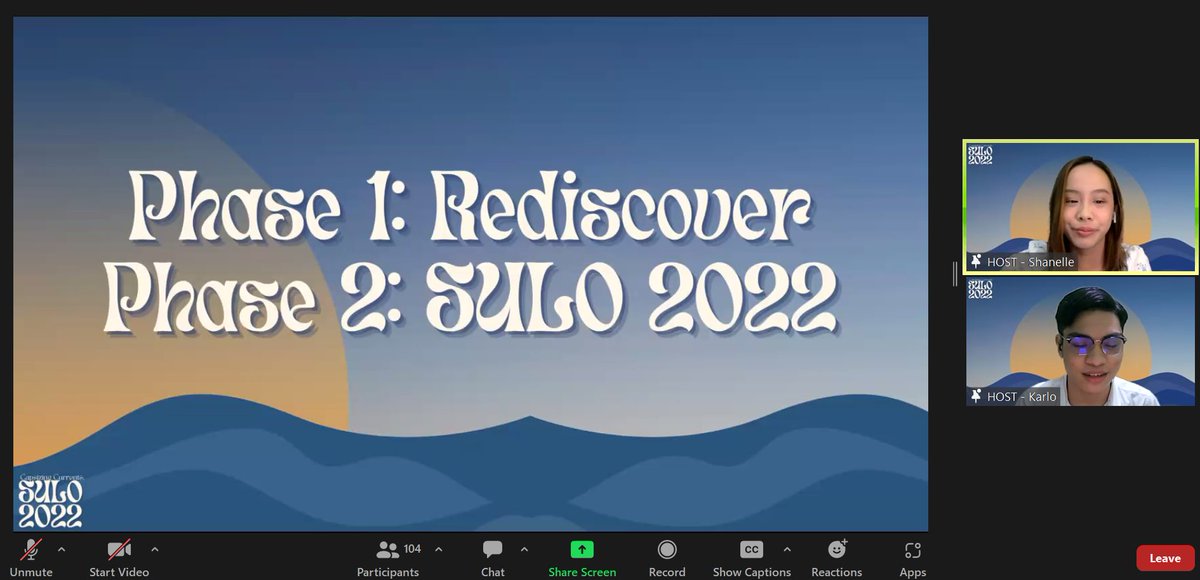The height and width of the screenshot is (580, 1200).
Task: Select Shanelle's video tile
Action: [1080, 207]
